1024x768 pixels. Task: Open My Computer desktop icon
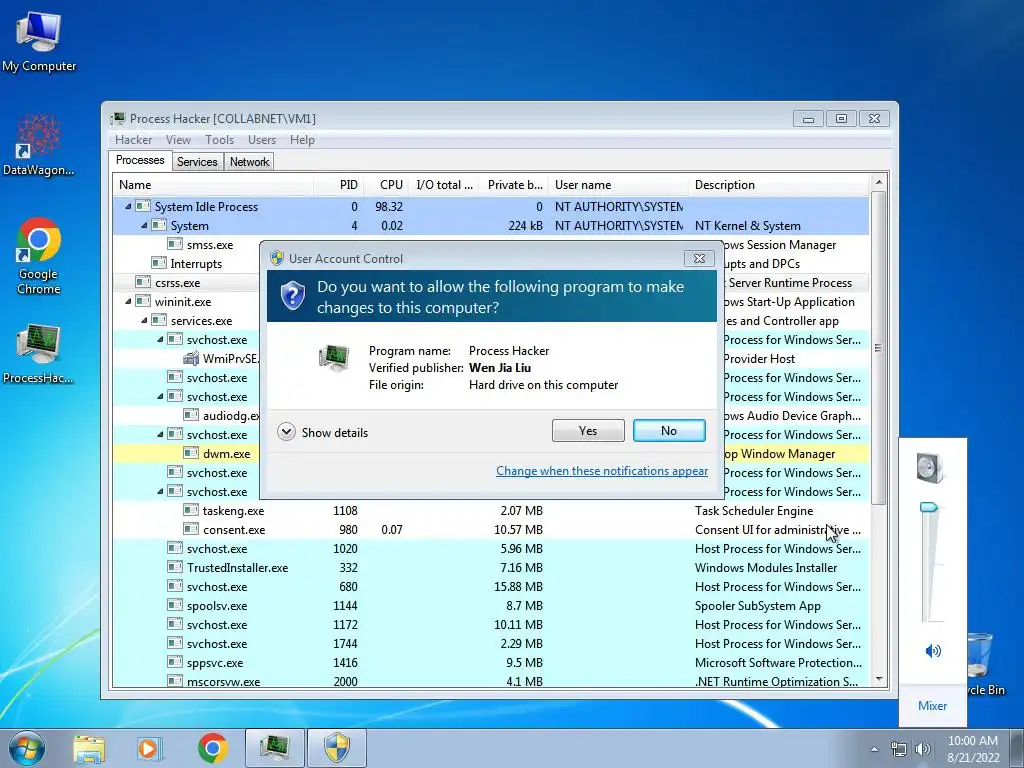(39, 42)
